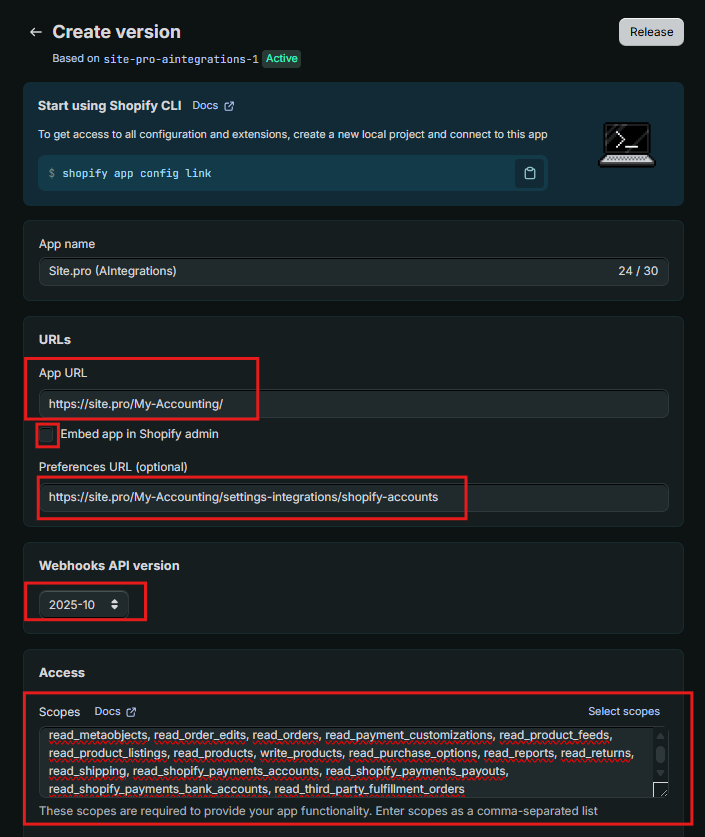Open the Scopes Docs link
Image resolution: width=705 pixels, height=837 pixels.
click(x=107, y=712)
